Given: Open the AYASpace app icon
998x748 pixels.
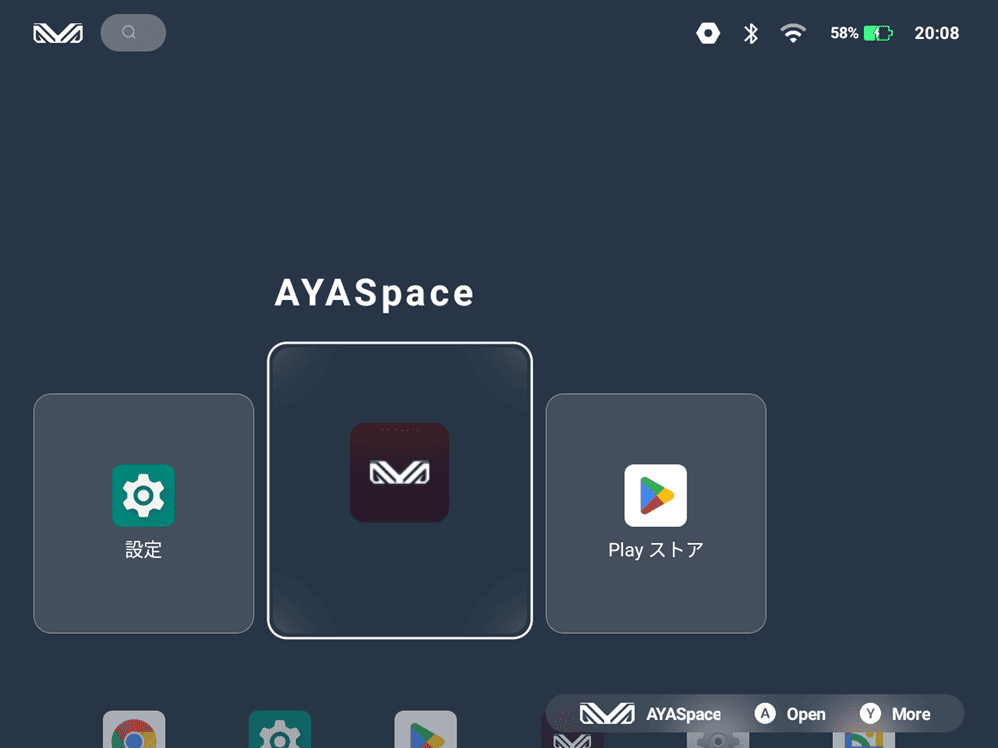Looking at the screenshot, I should tap(400, 472).
